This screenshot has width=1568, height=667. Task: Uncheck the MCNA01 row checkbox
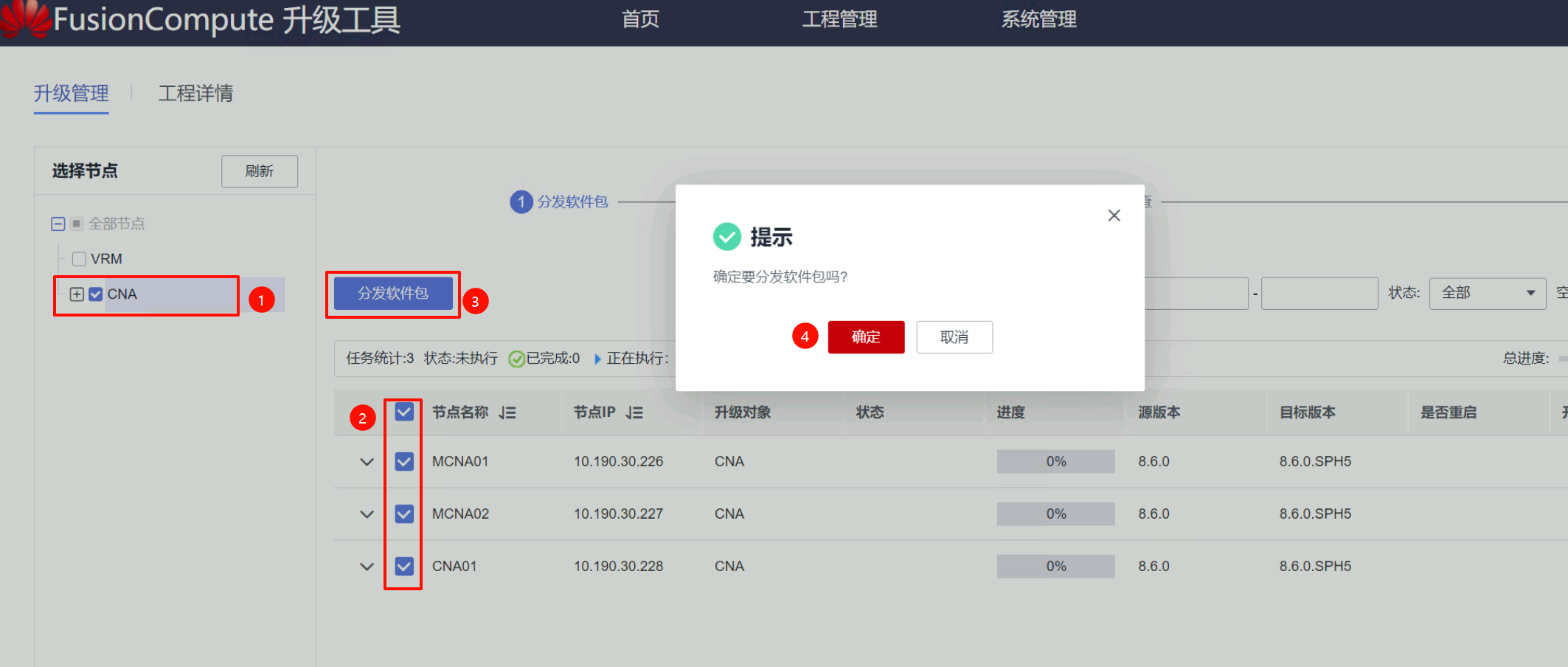pyautogui.click(x=404, y=462)
